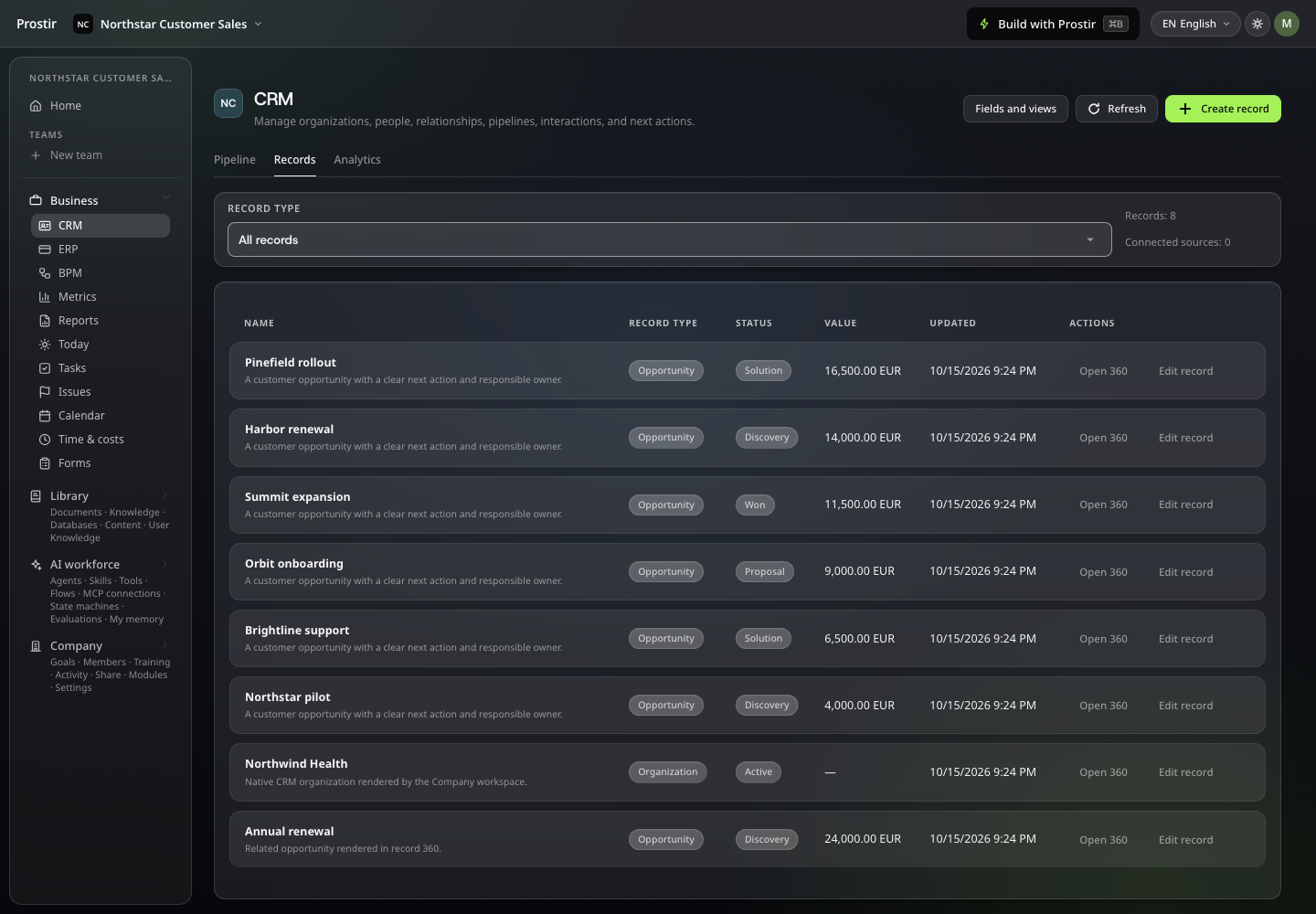This screenshot has width=1316, height=914.
Task: Click the Company building icon
Action: [36, 646]
